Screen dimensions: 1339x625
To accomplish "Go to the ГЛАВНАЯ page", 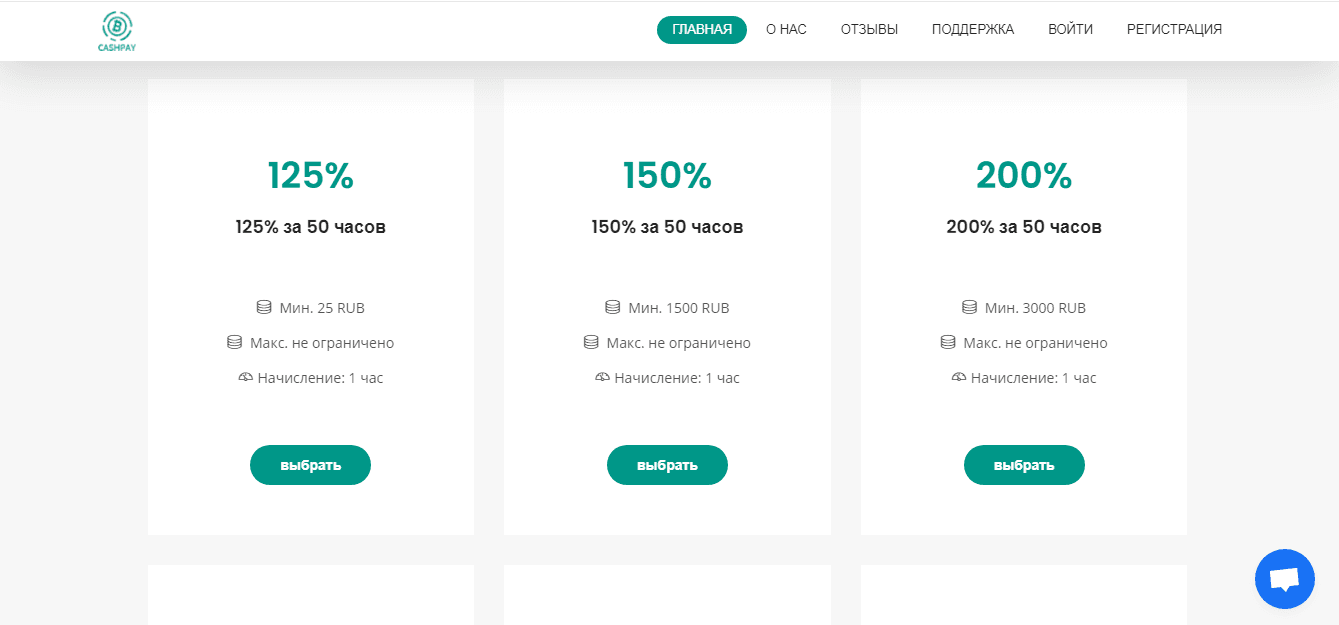I will pyautogui.click(x=701, y=30).
